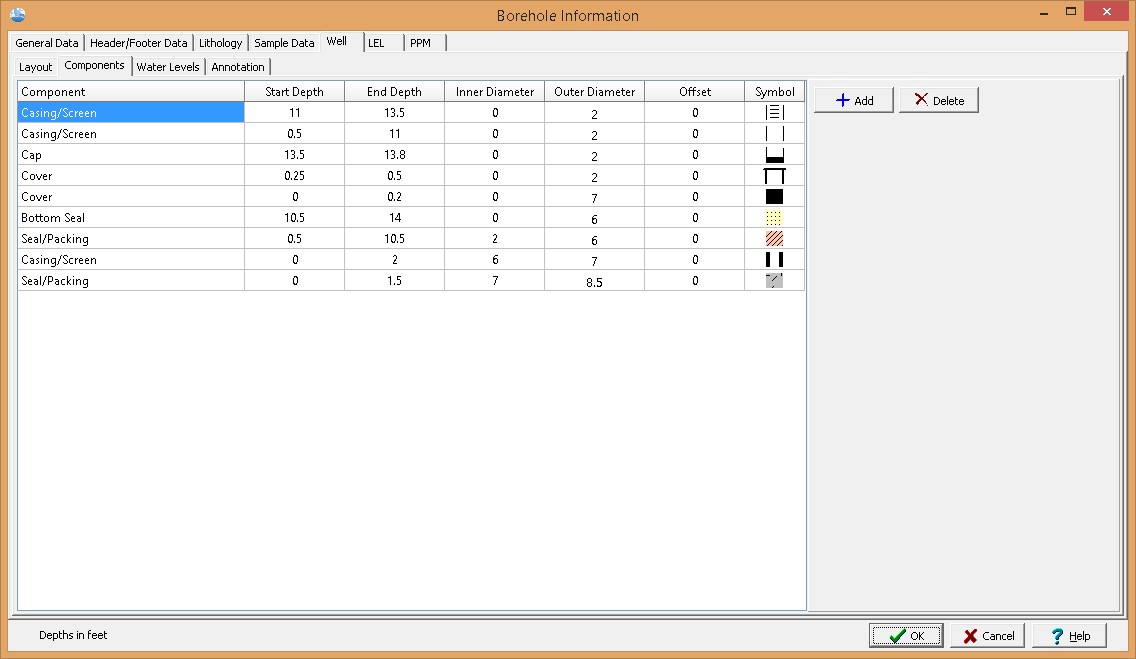Open the Water Levels sub-tab
Viewport: 1136px width, 659px height.
168,67
